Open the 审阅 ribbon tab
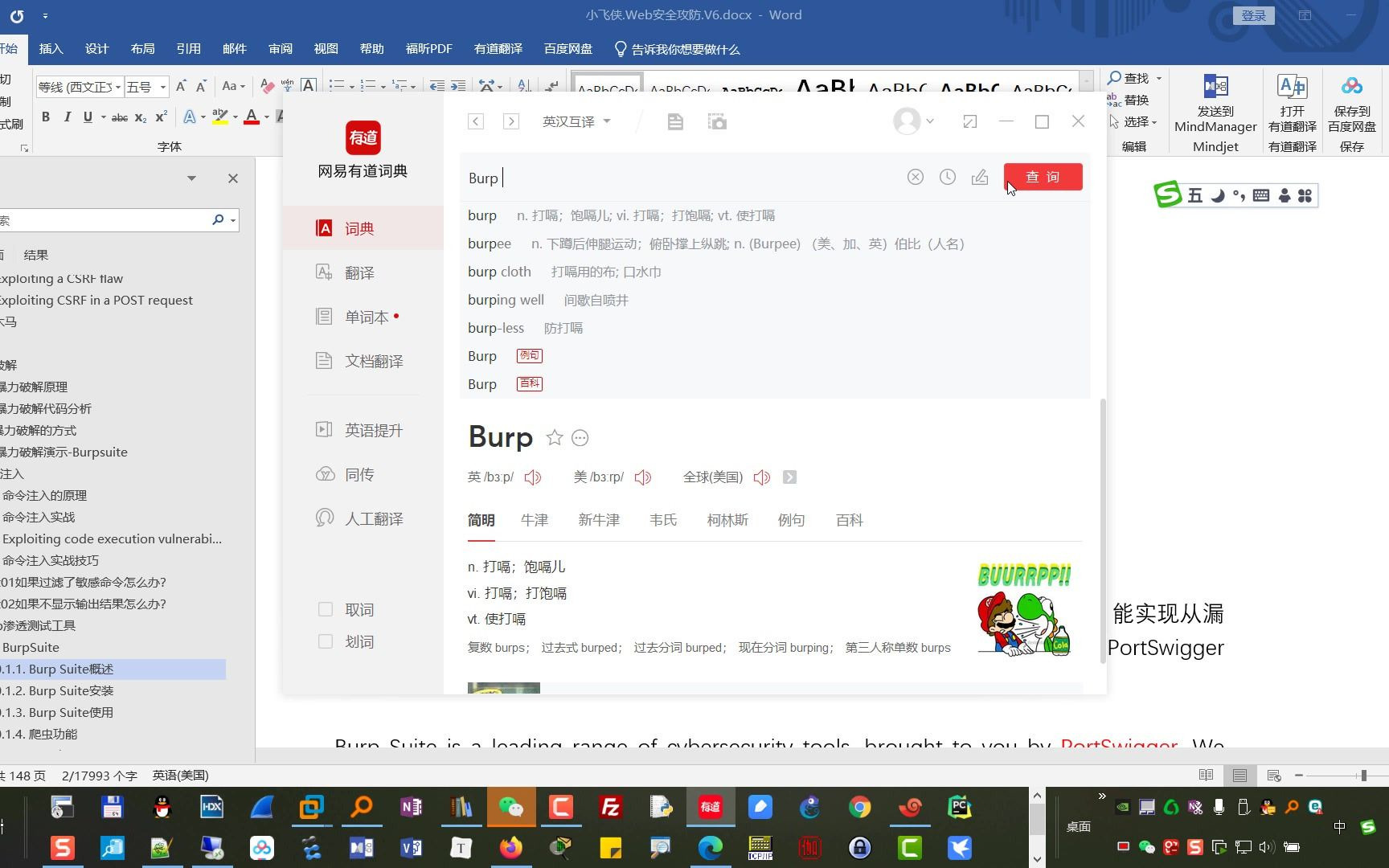Screen dimensions: 1389x868 tap(280, 49)
